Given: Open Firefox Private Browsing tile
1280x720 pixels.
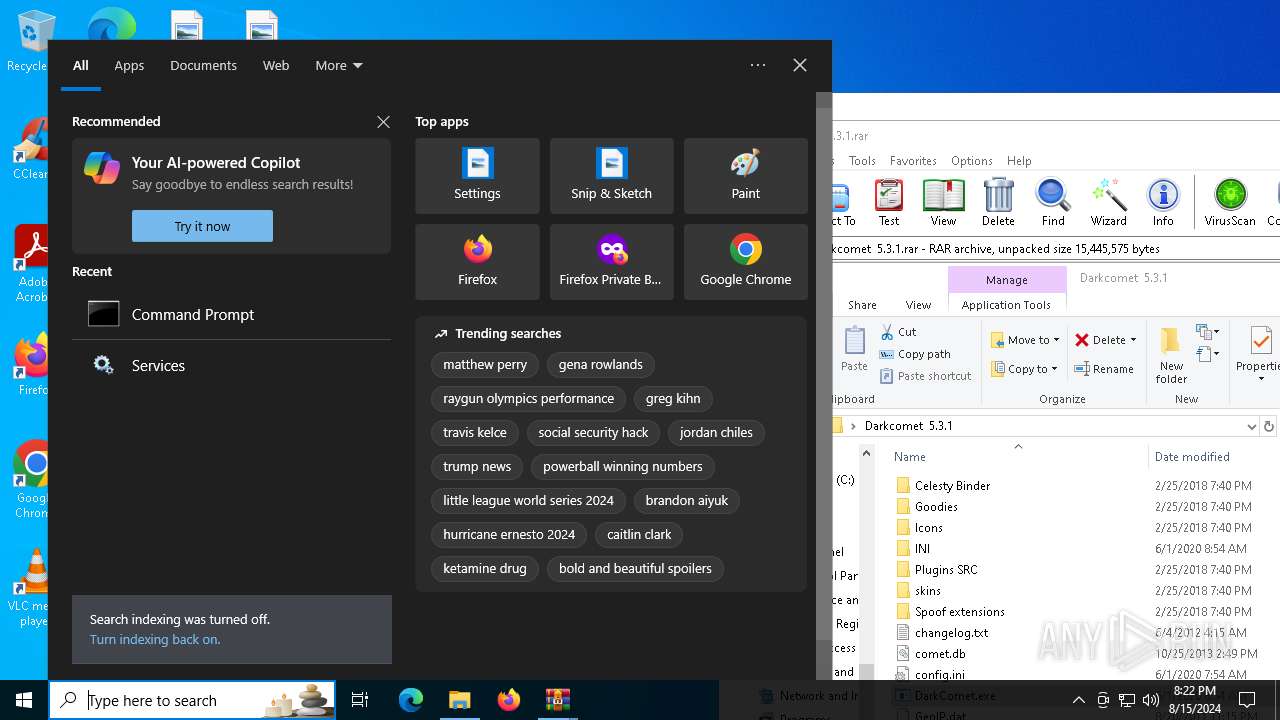Looking at the screenshot, I should point(611,262).
